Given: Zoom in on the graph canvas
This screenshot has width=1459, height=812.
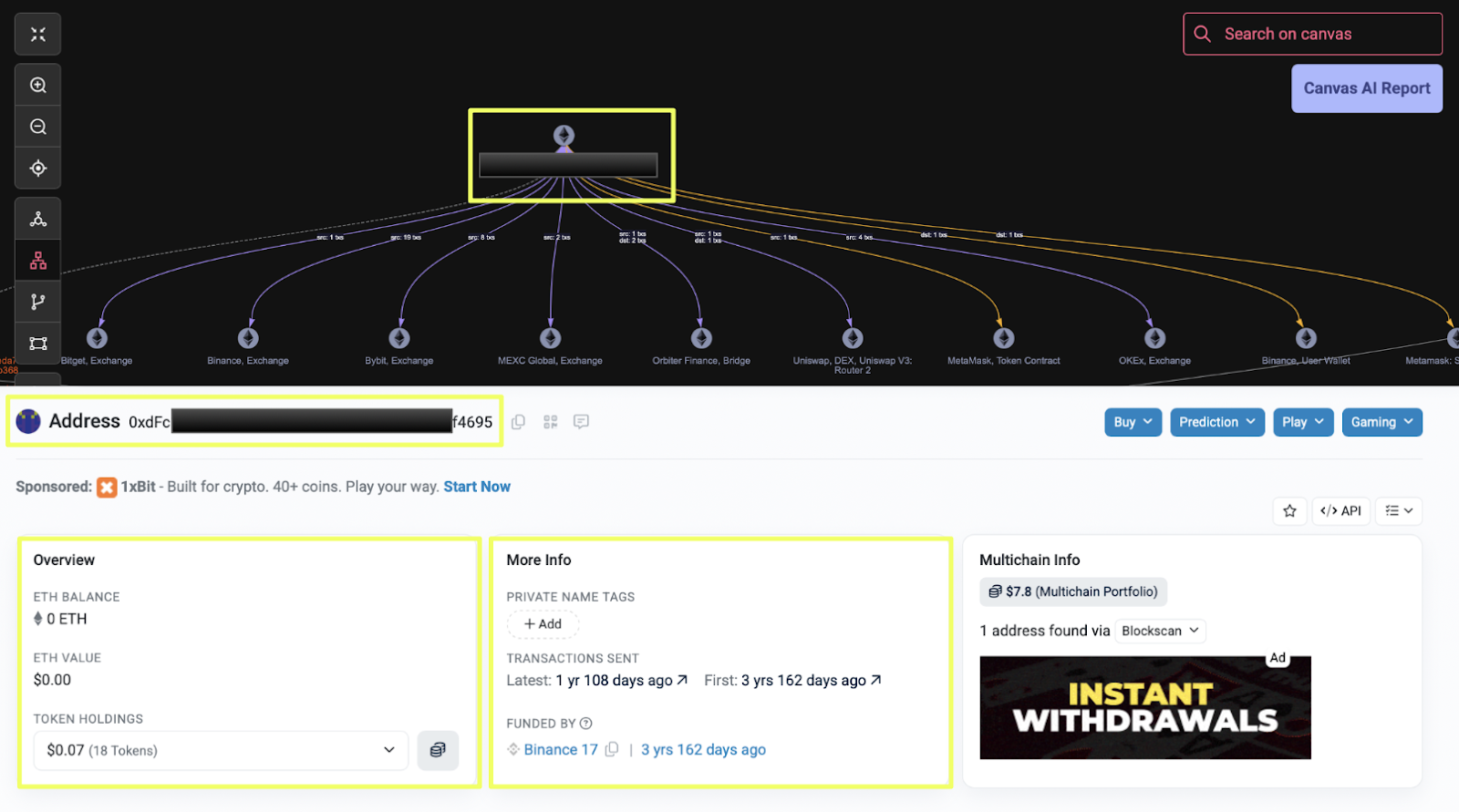Looking at the screenshot, I should tap(38, 85).
